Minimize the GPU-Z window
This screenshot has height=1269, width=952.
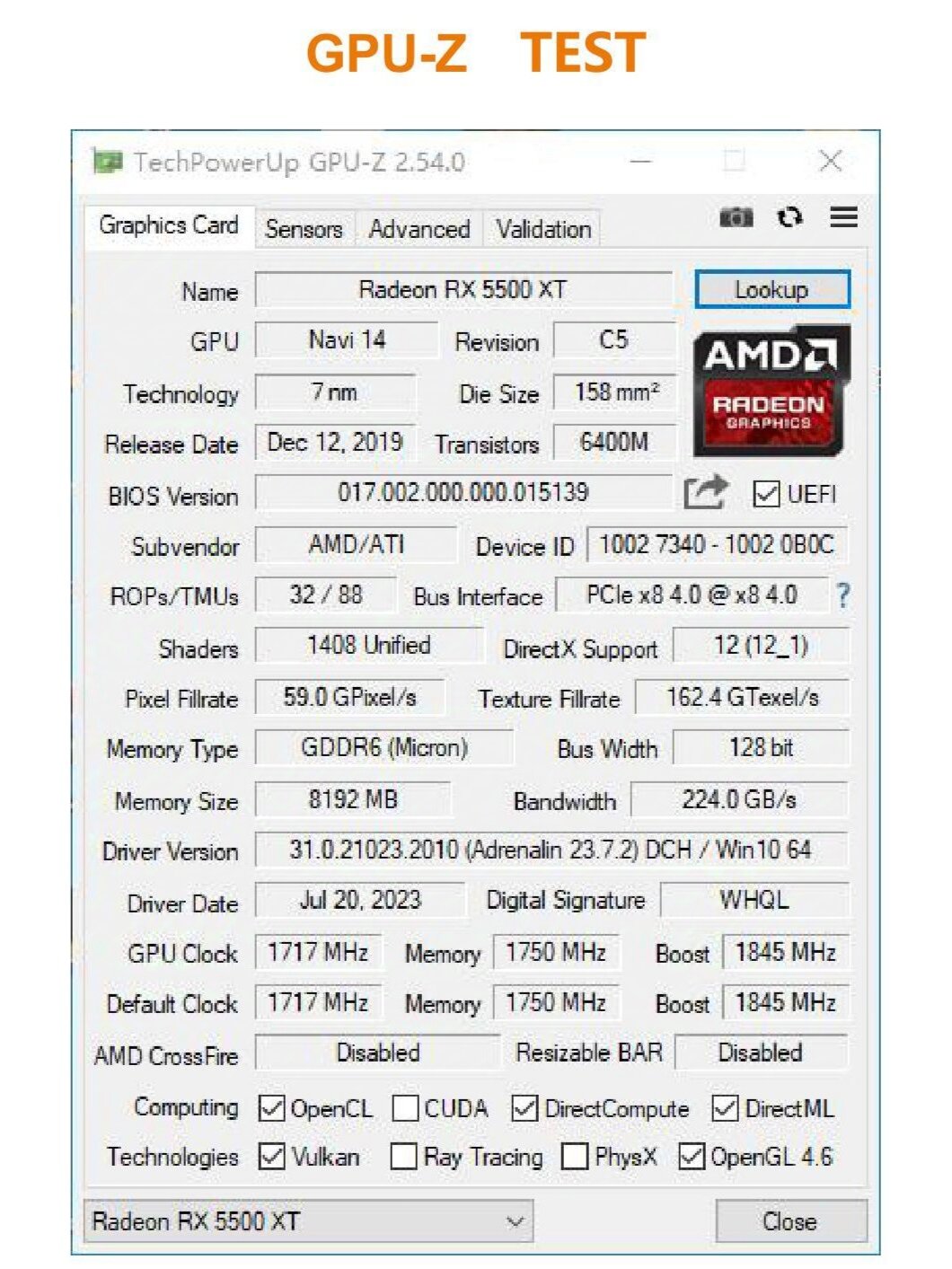pyautogui.click(x=640, y=162)
